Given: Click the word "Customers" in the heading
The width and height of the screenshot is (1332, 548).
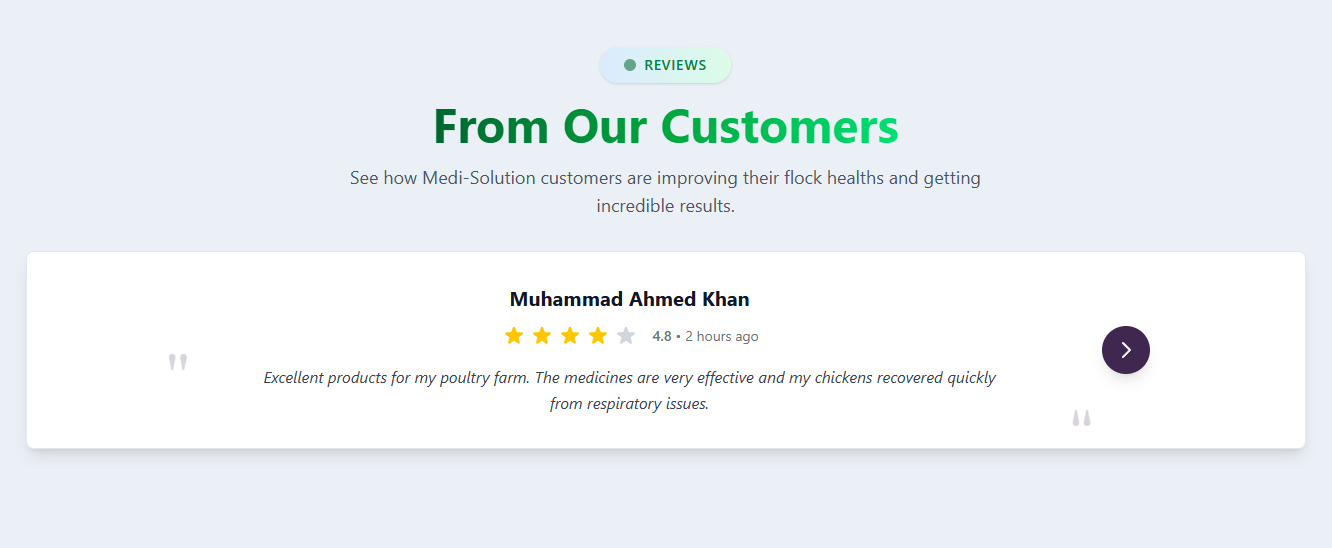Looking at the screenshot, I should pyautogui.click(x=779, y=127).
